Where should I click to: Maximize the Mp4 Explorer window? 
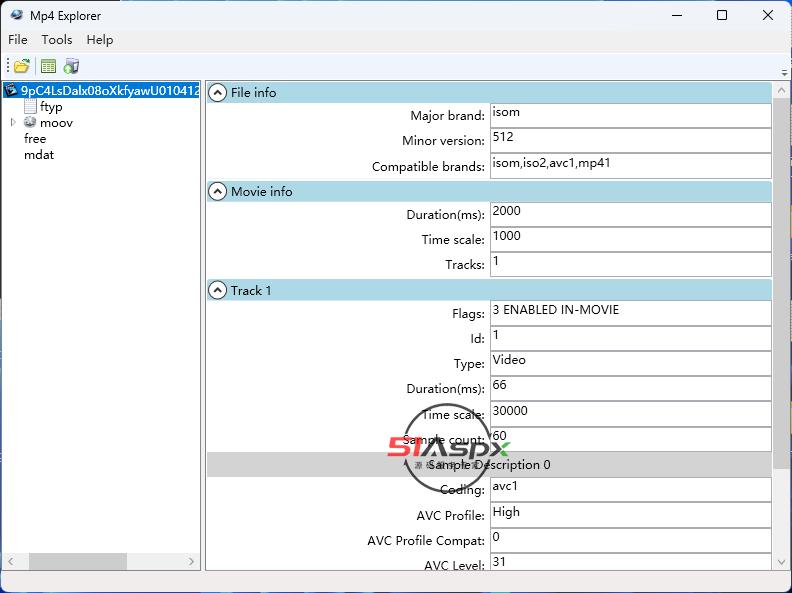(722, 15)
